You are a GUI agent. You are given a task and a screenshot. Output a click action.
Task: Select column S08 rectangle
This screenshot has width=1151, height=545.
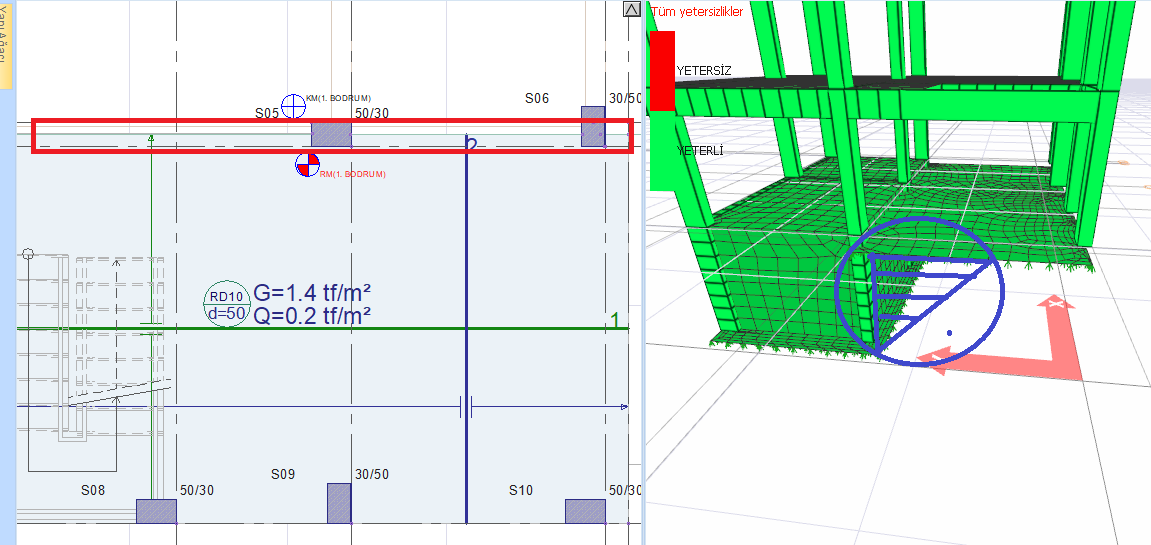click(x=156, y=511)
